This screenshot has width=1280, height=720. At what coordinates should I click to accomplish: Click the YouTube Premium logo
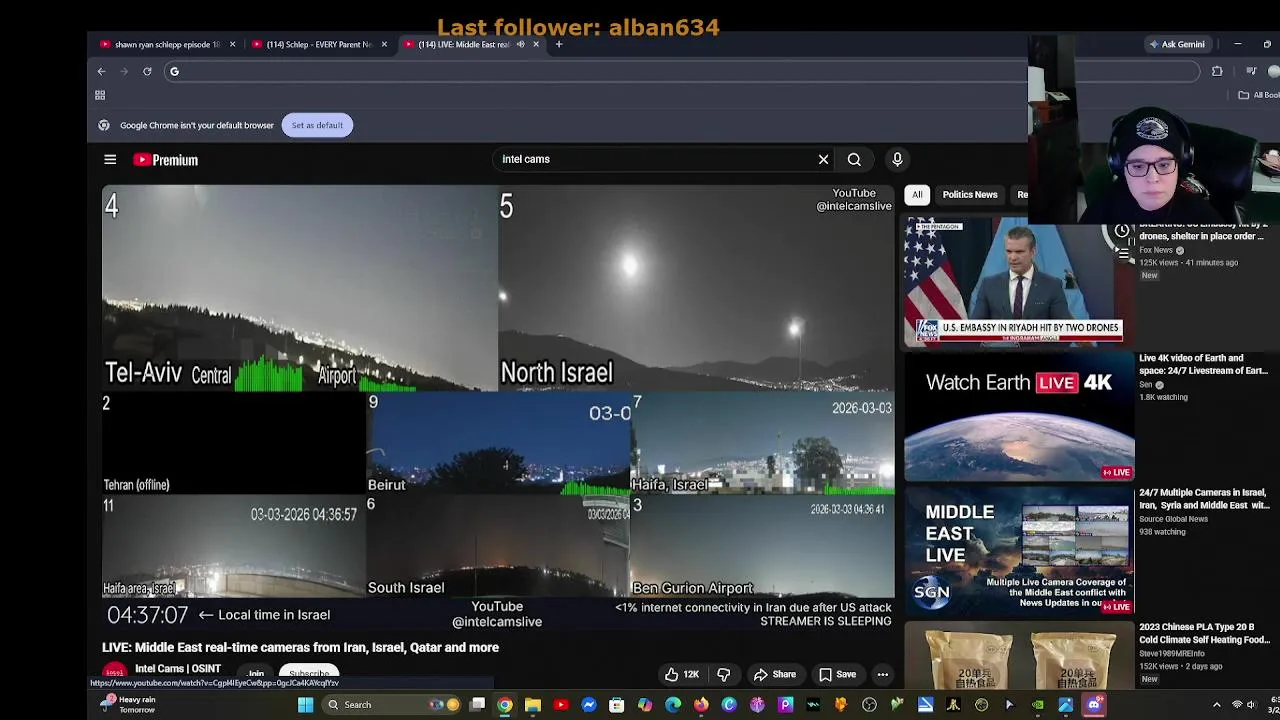(x=166, y=160)
